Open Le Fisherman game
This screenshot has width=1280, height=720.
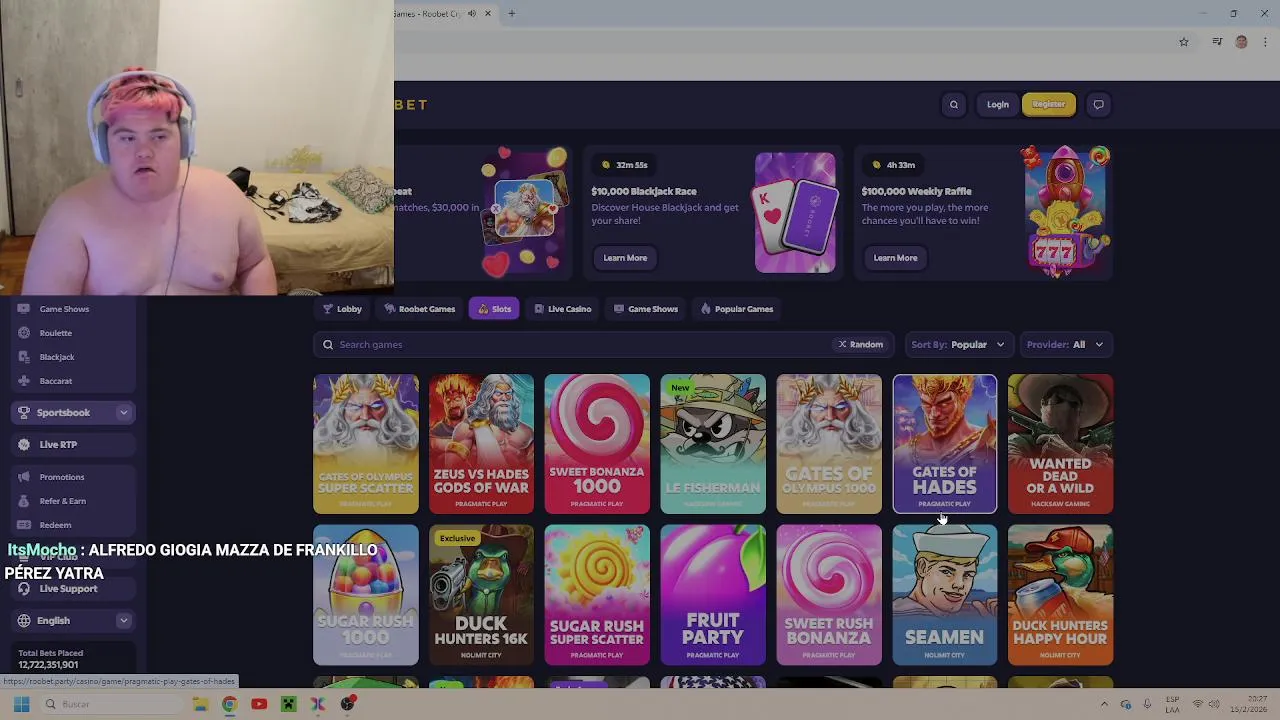click(713, 444)
